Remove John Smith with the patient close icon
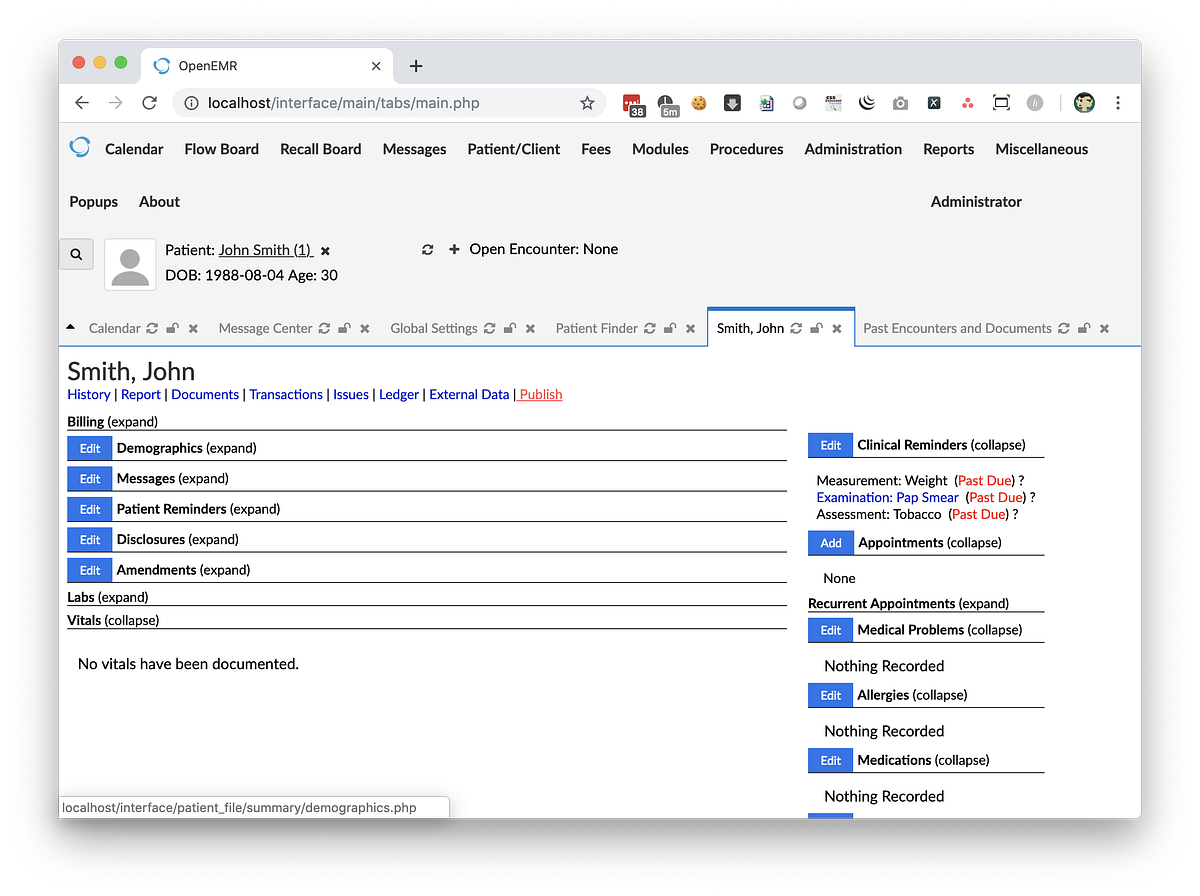This screenshot has width=1200, height=896. [324, 251]
